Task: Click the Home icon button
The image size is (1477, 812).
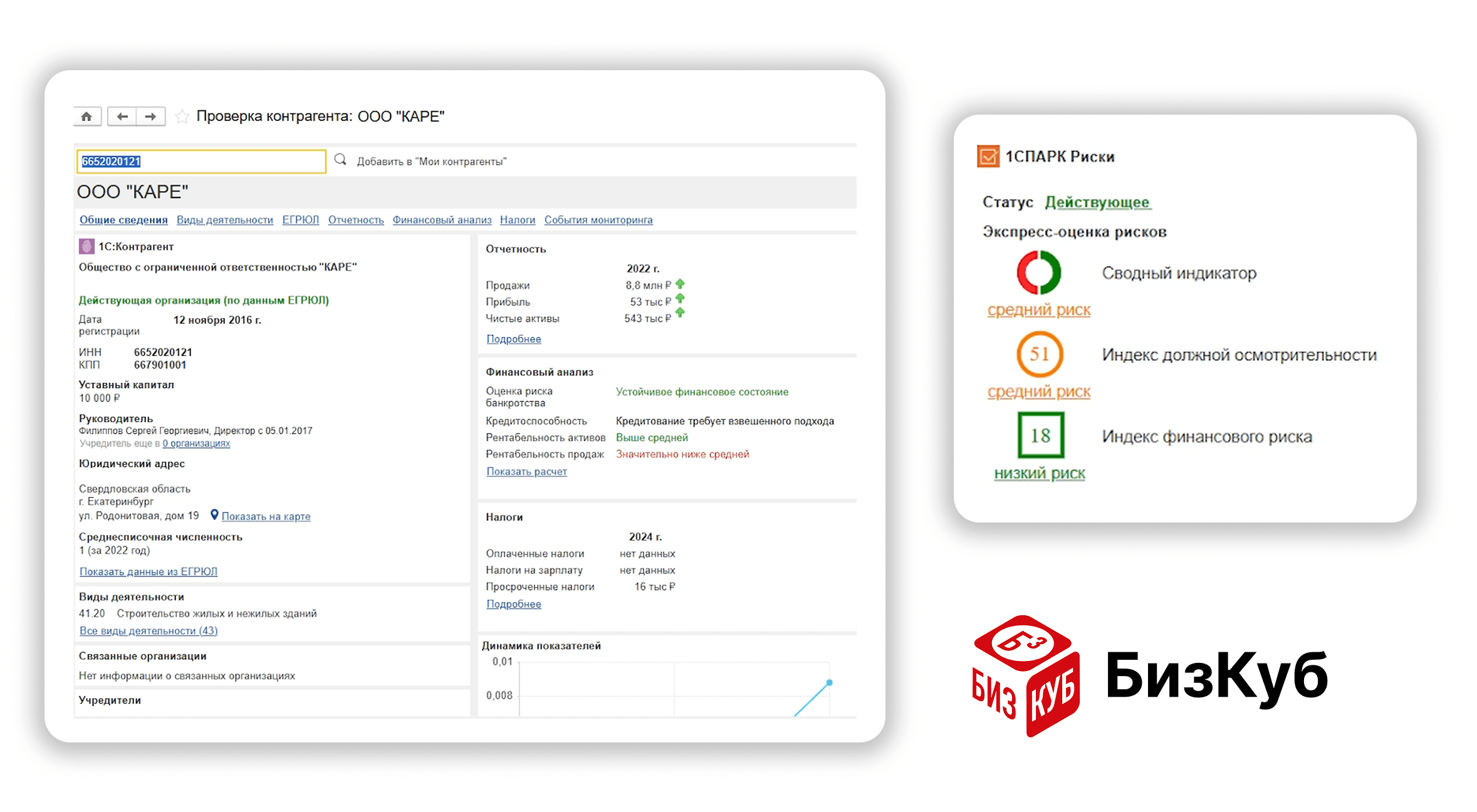Action: (x=86, y=117)
